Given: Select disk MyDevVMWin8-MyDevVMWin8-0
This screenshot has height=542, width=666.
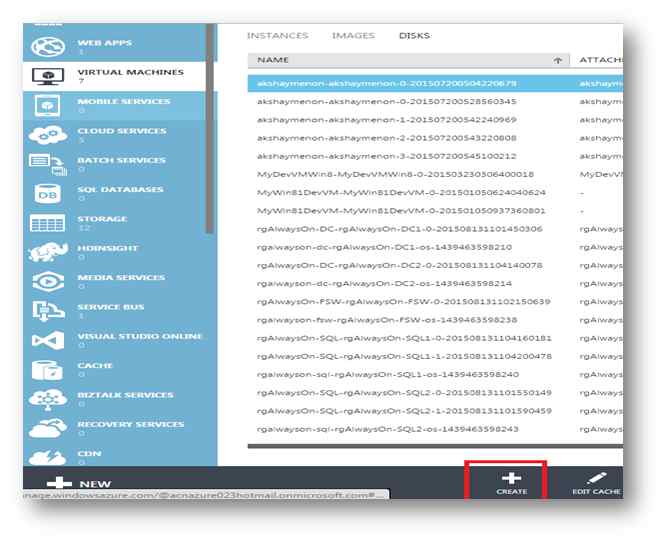Looking at the screenshot, I should click(x=395, y=175).
